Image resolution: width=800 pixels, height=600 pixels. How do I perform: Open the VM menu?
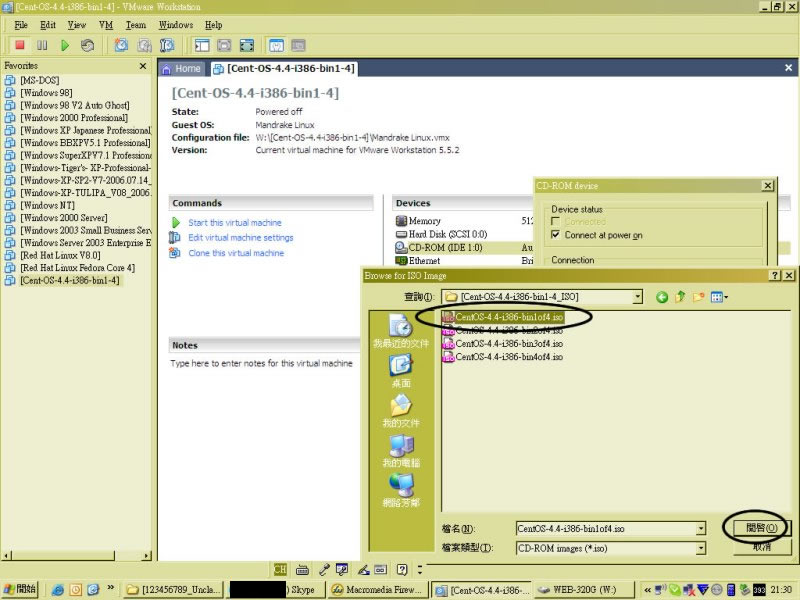(x=106, y=25)
